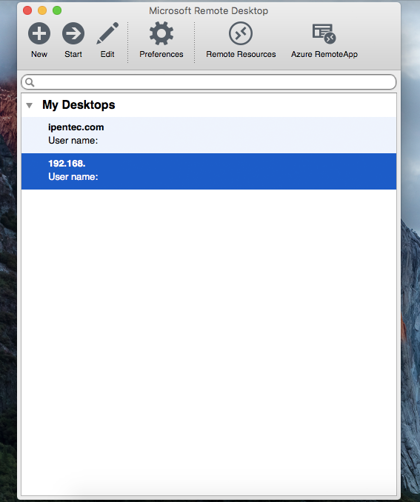Open Azure RemoteApp icon
This screenshot has height=502, width=420.
pos(324,33)
